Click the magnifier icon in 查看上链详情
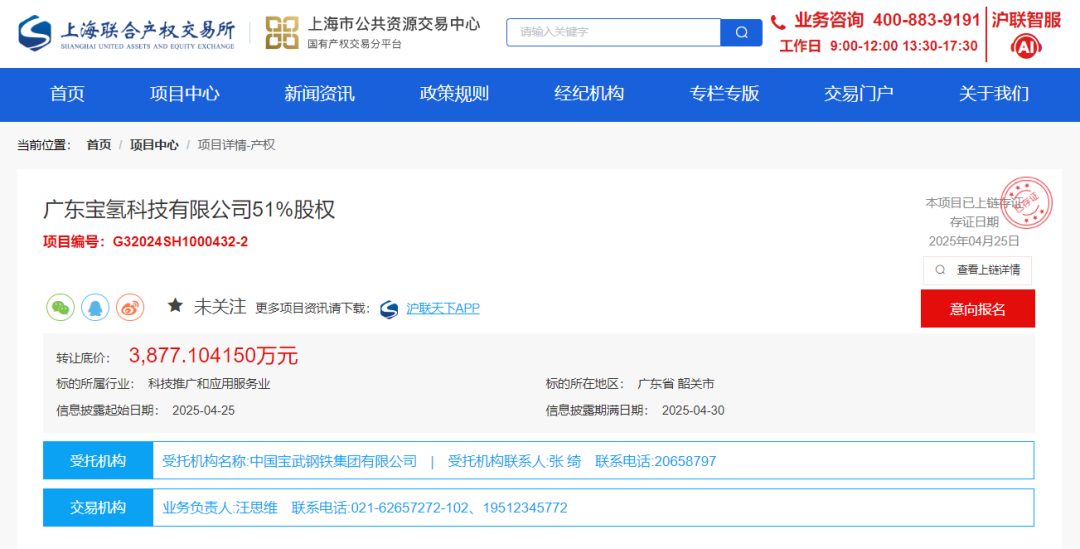1080x549 pixels. 940,270
